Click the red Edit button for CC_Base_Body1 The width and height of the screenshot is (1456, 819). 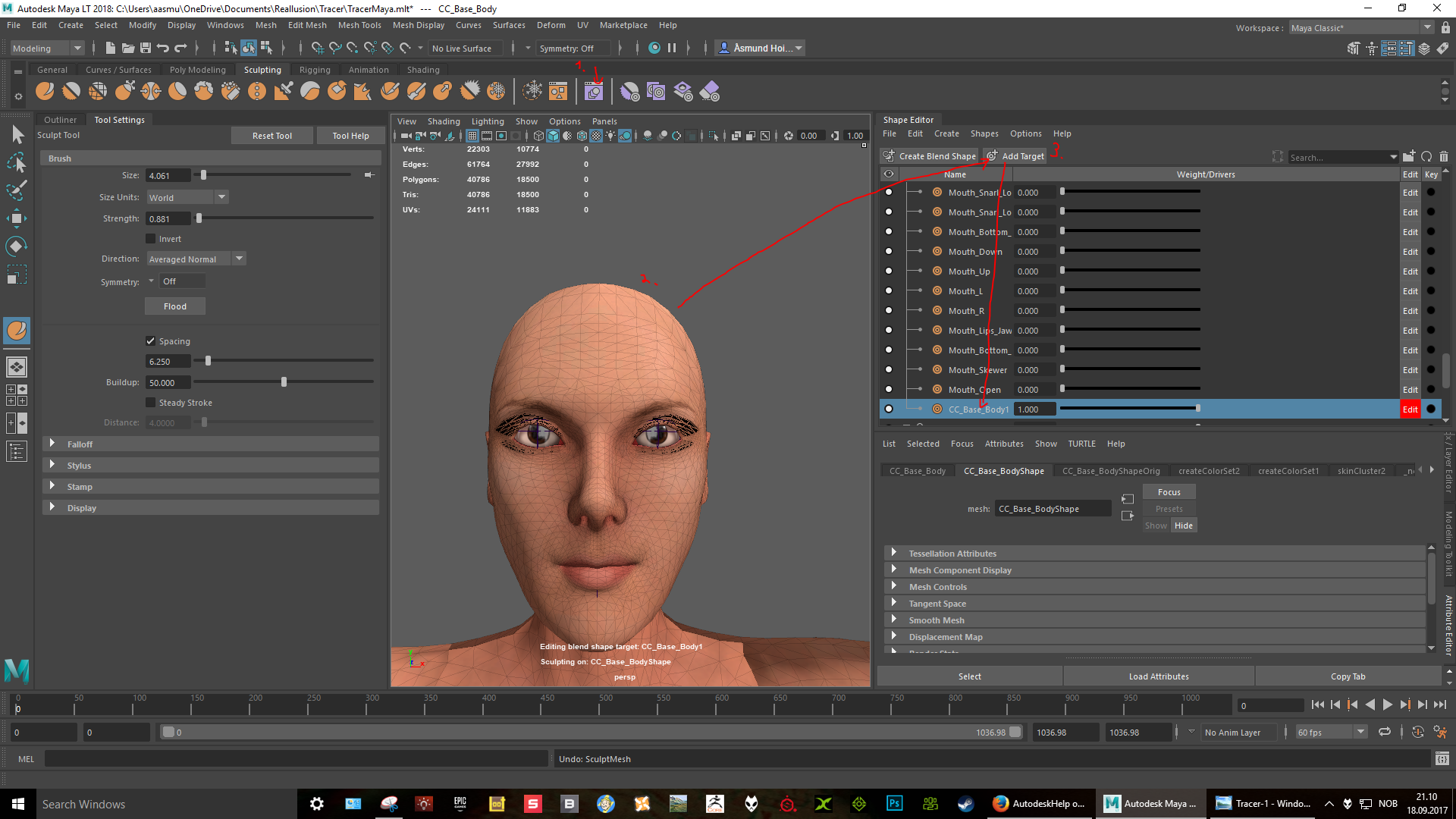click(x=1410, y=409)
